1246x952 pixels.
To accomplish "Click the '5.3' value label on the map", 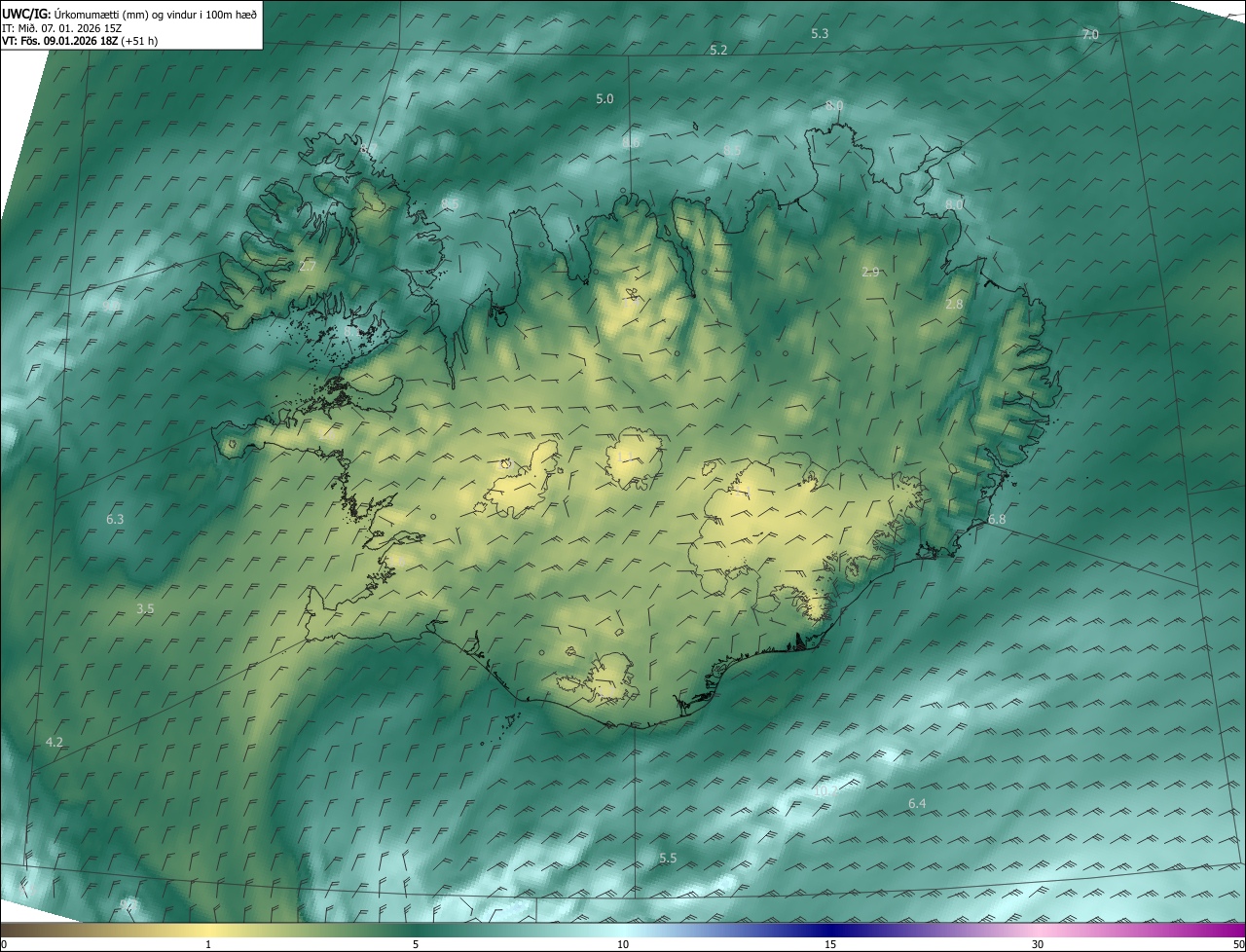I will click(820, 34).
